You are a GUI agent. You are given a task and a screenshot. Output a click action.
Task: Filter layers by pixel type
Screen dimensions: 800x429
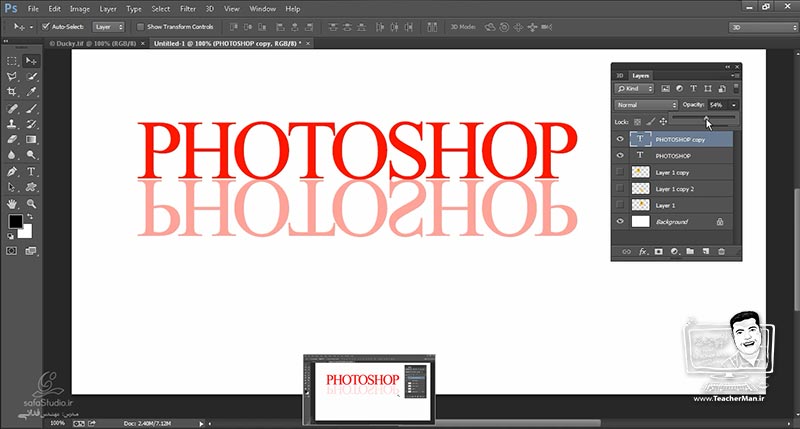click(665, 89)
